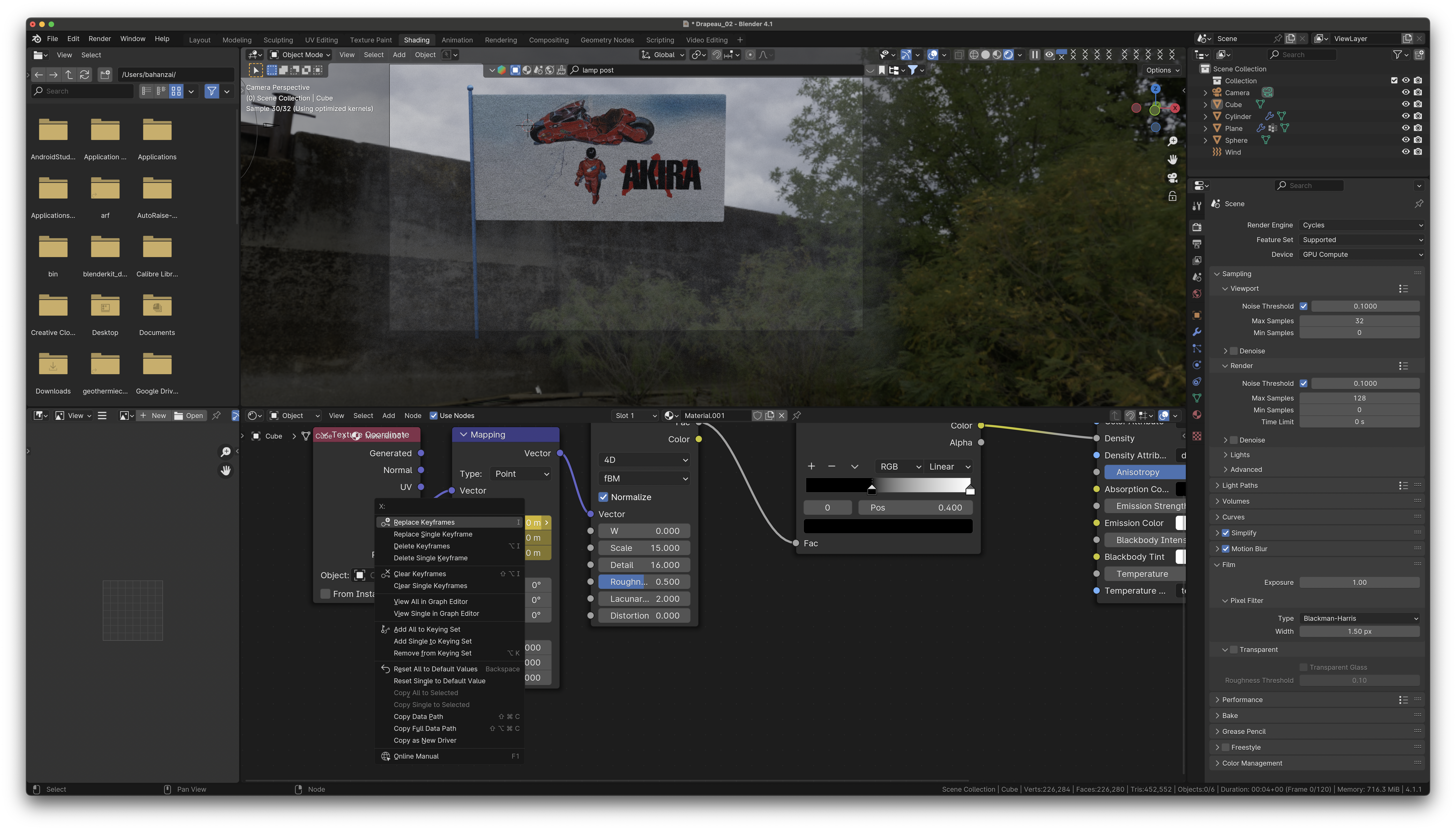Open the Material properties tab

[x=1197, y=415]
